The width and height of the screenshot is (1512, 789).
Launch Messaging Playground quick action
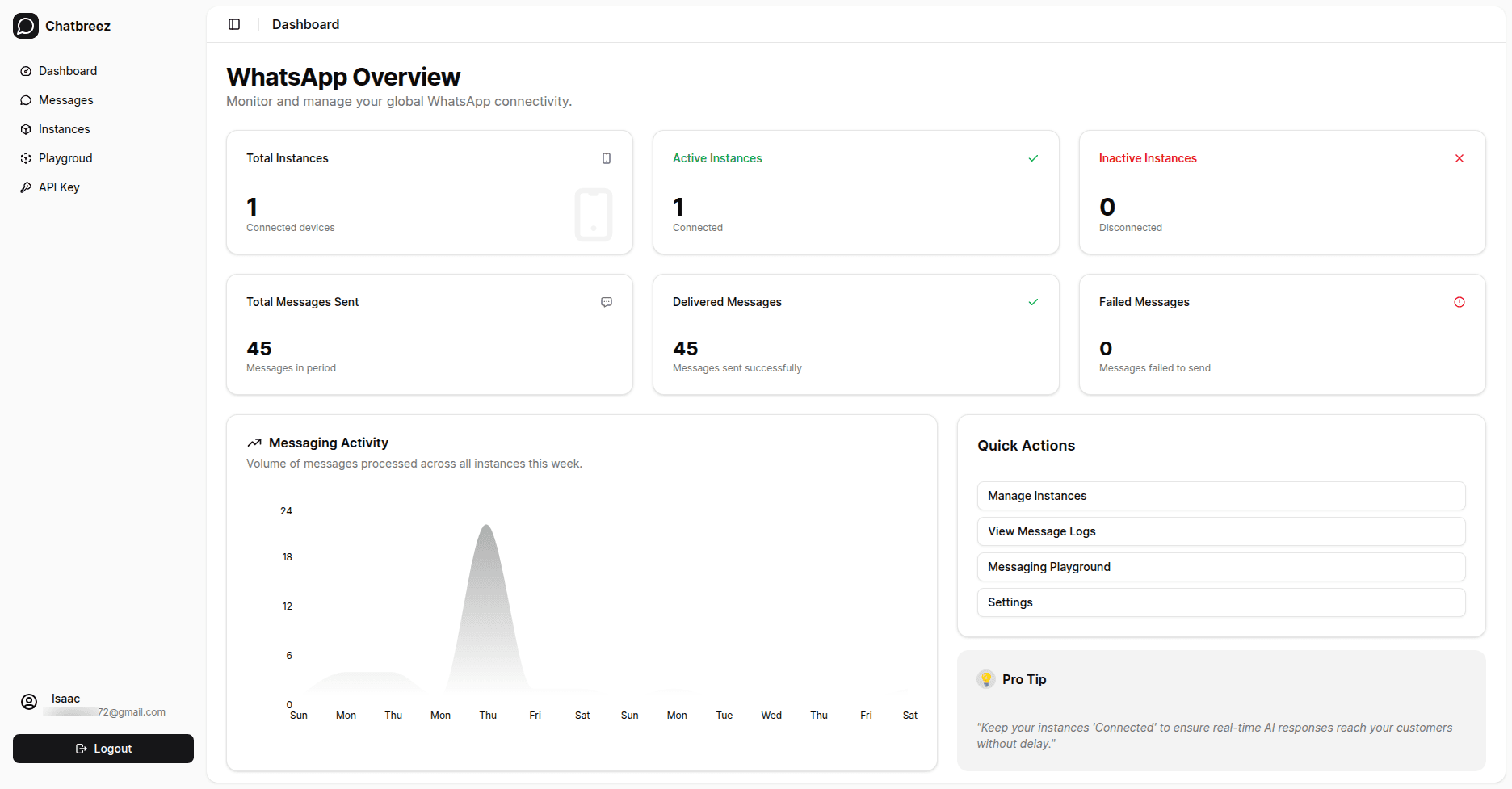click(1221, 567)
